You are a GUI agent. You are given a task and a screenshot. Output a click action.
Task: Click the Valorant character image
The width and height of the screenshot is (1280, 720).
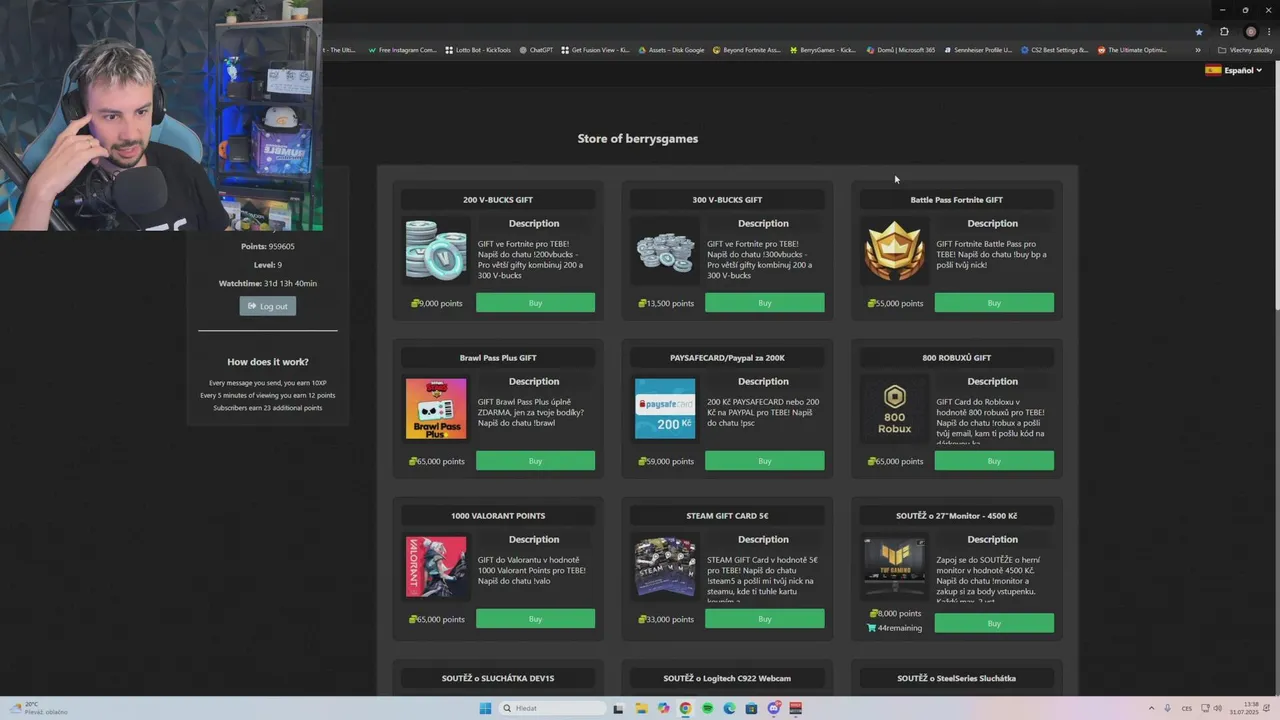coord(436,567)
